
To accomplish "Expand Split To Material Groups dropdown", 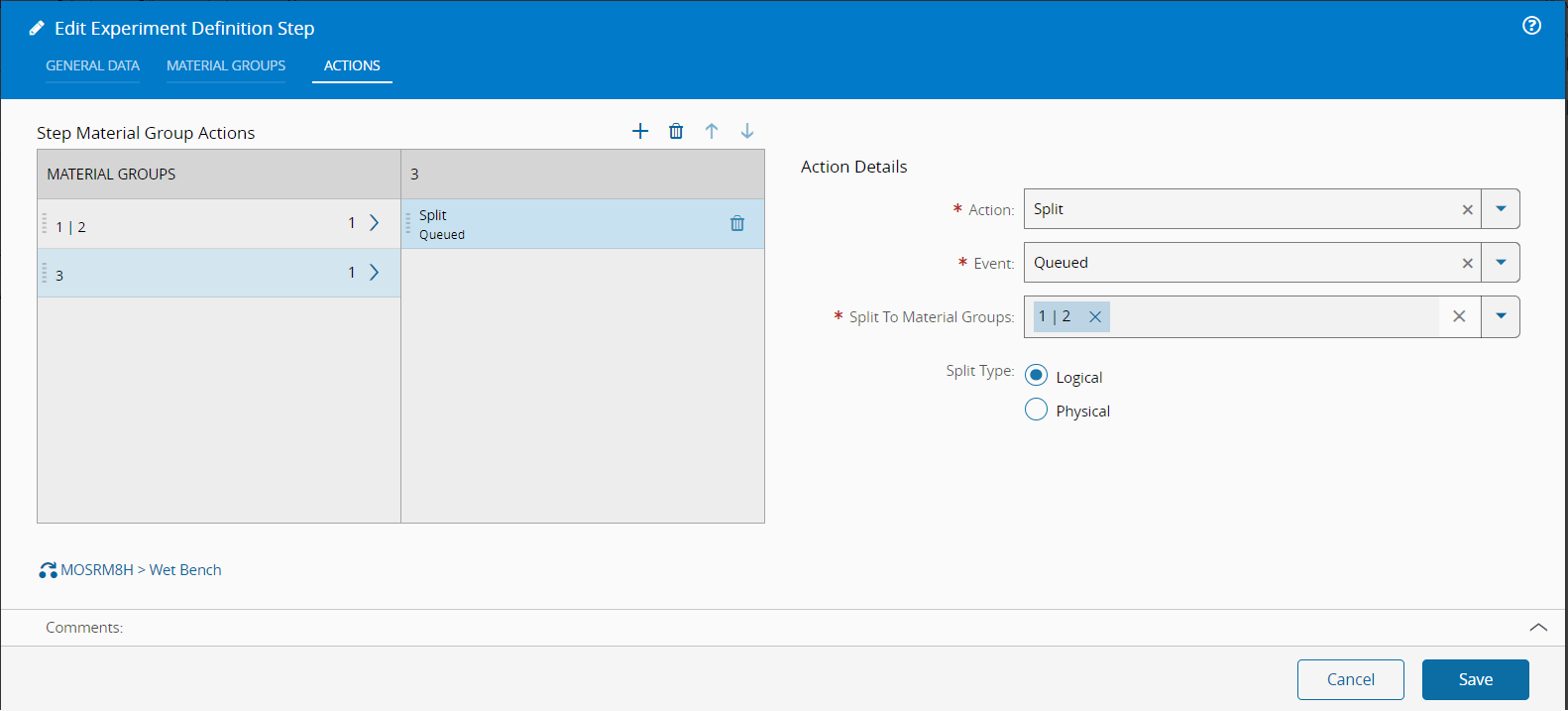I will [1501, 316].
